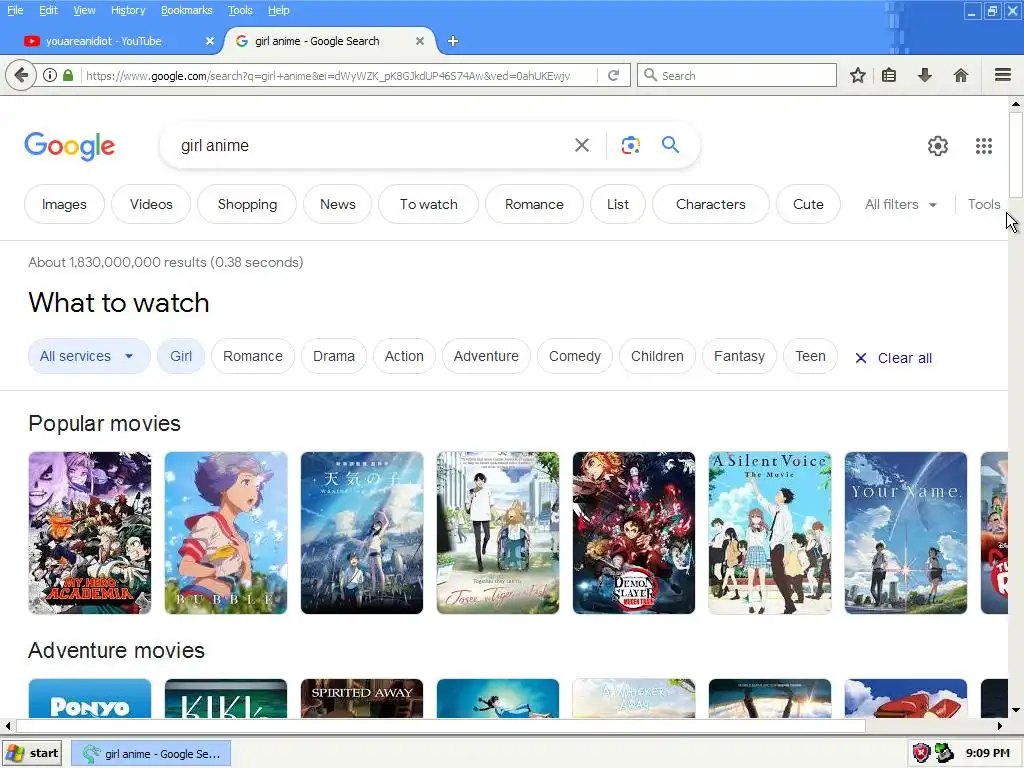Filter results by News
The image size is (1024, 768).
pyautogui.click(x=338, y=204)
